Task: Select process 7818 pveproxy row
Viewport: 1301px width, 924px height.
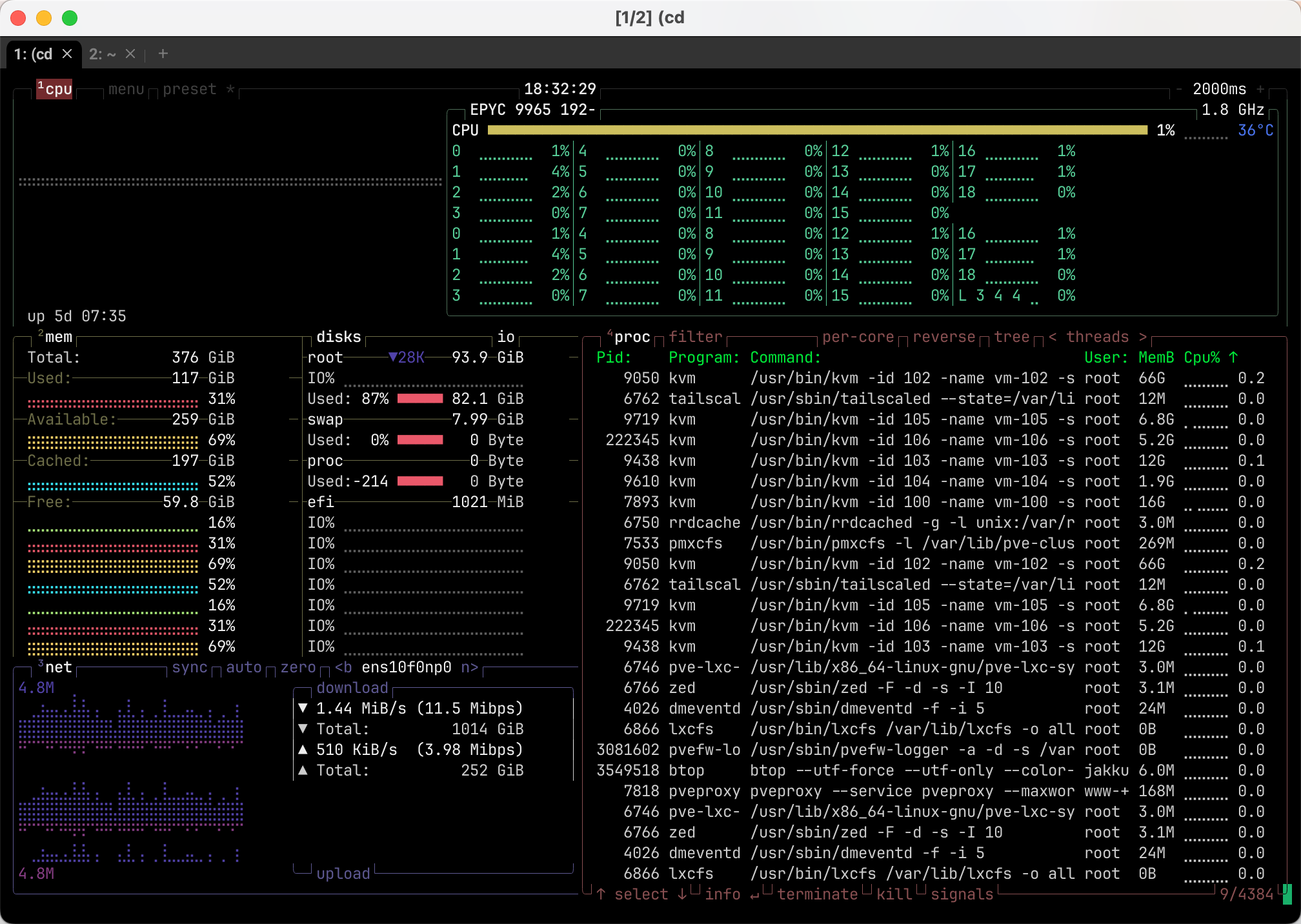Action: 931,791
